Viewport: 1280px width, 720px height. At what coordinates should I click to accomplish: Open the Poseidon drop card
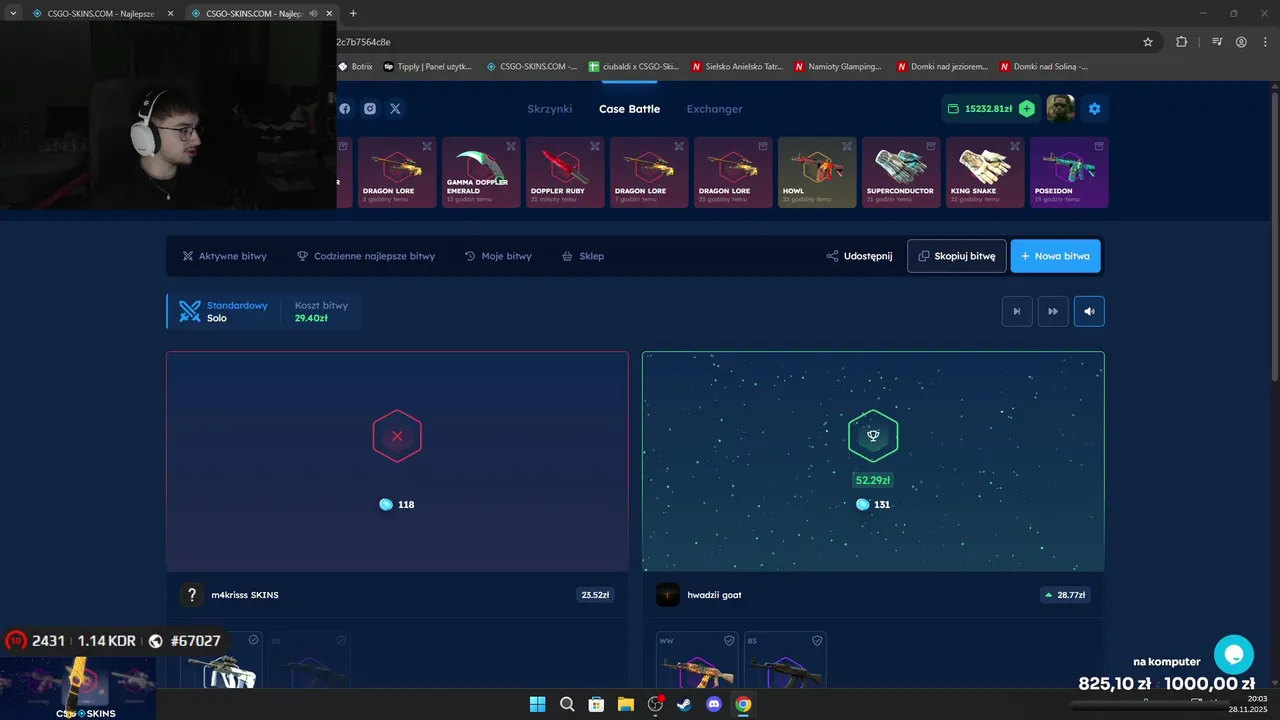(x=1069, y=172)
